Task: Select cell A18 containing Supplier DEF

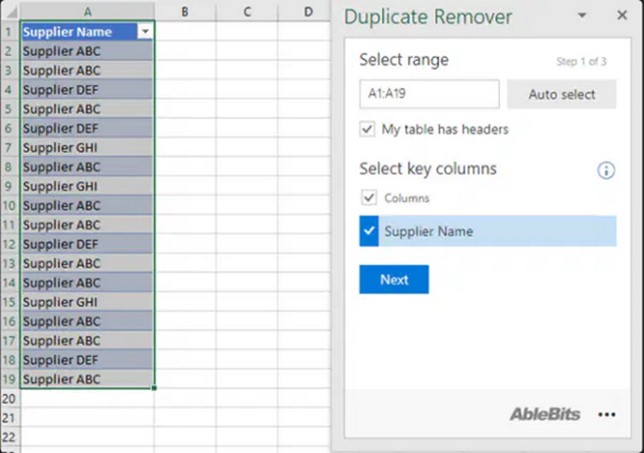Action: pos(87,360)
